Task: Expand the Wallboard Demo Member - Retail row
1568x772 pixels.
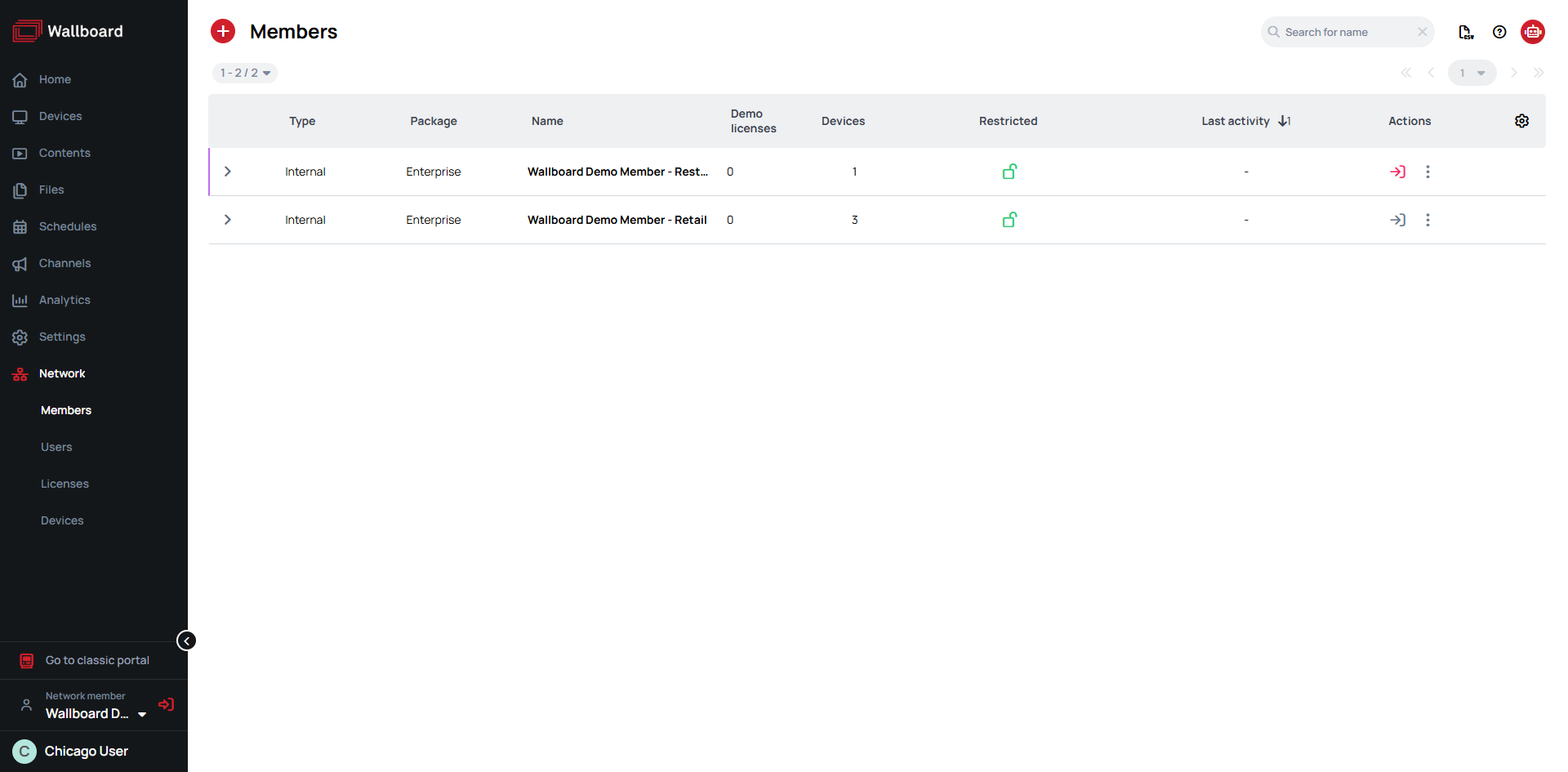Action: tap(228, 220)
